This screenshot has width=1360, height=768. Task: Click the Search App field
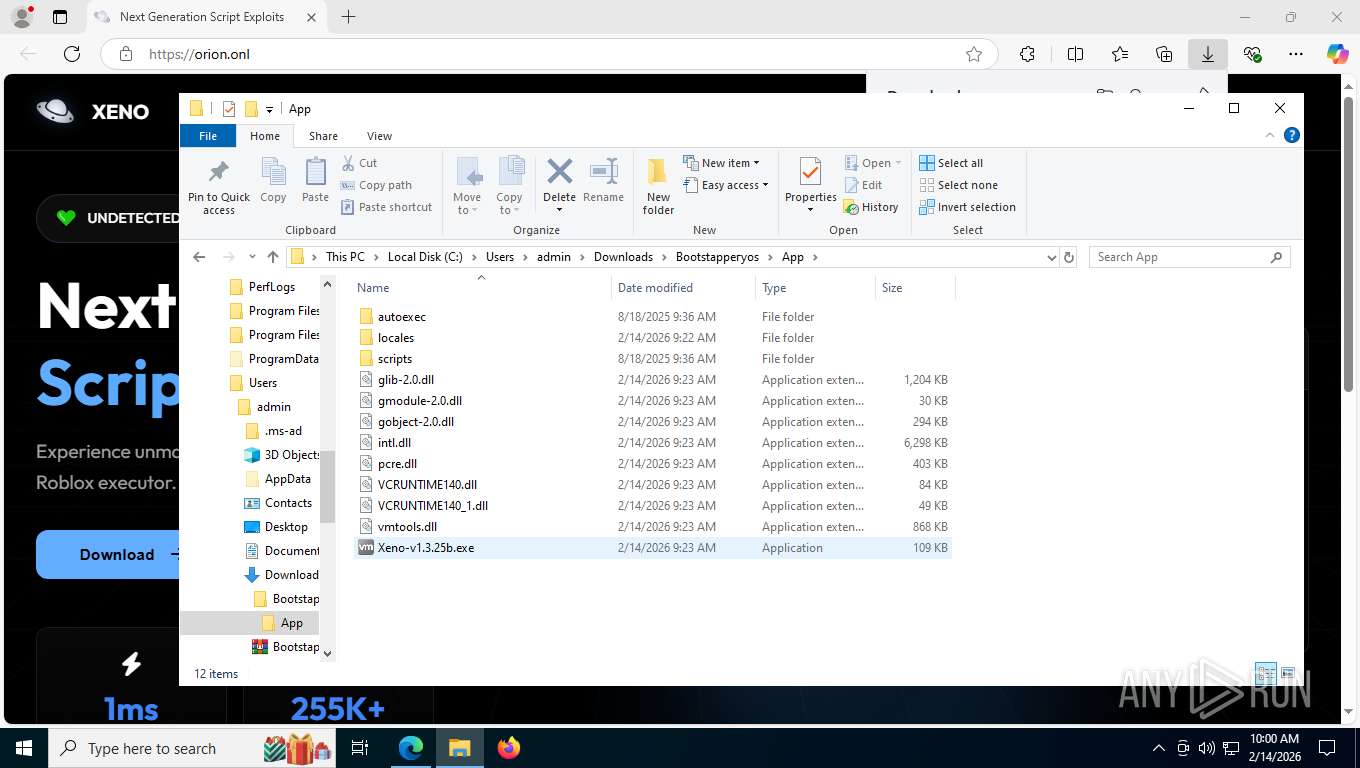coord(1189,257)
